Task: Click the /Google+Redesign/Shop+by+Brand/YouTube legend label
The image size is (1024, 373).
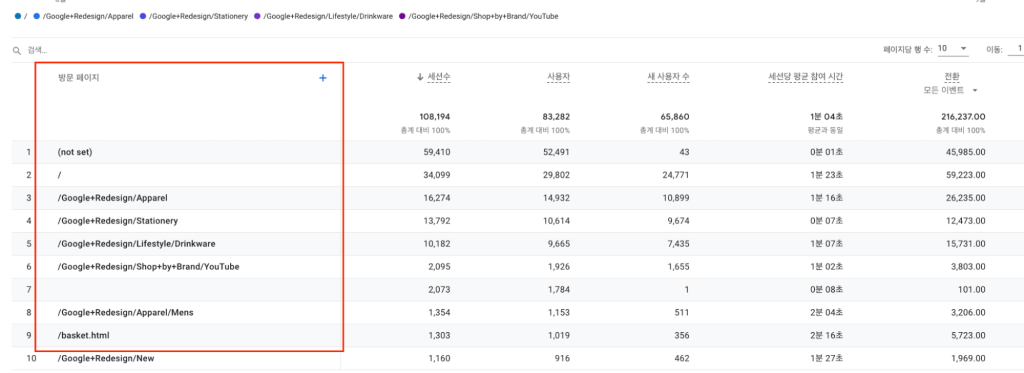Action: click(484, 16)
